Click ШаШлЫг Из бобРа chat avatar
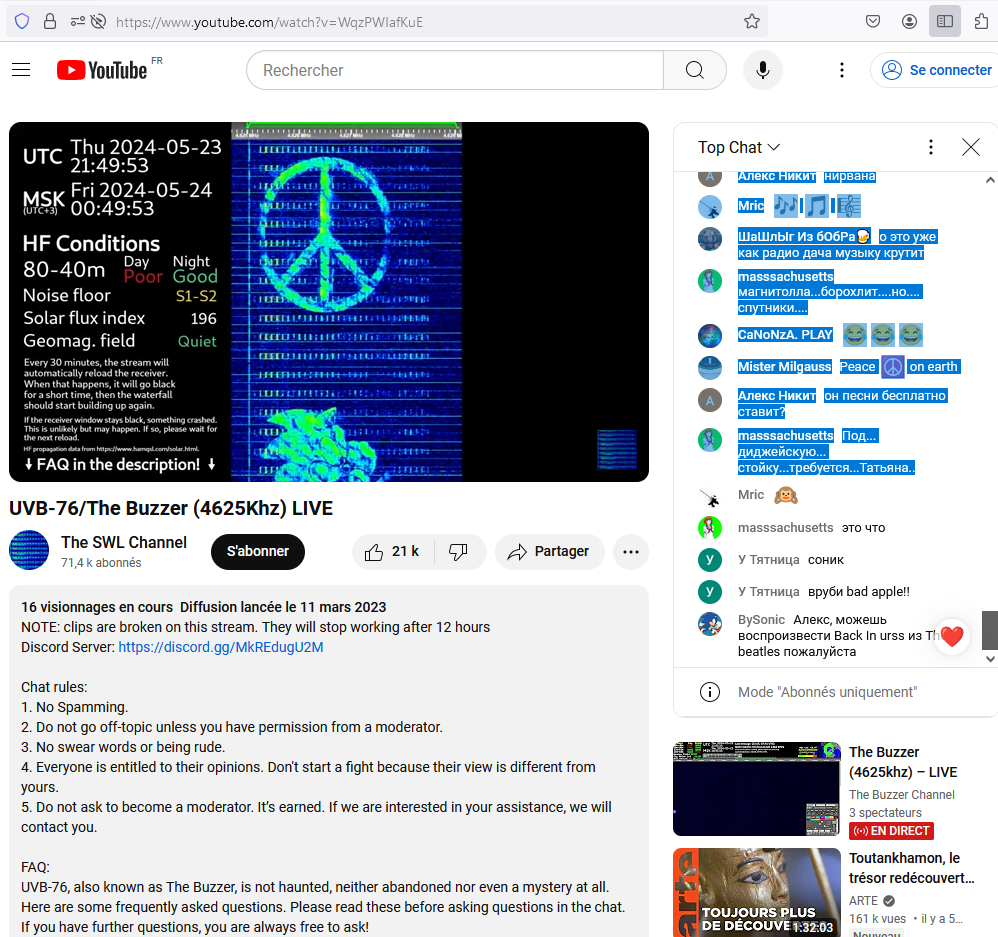998x937 pixels. (710, 239)
